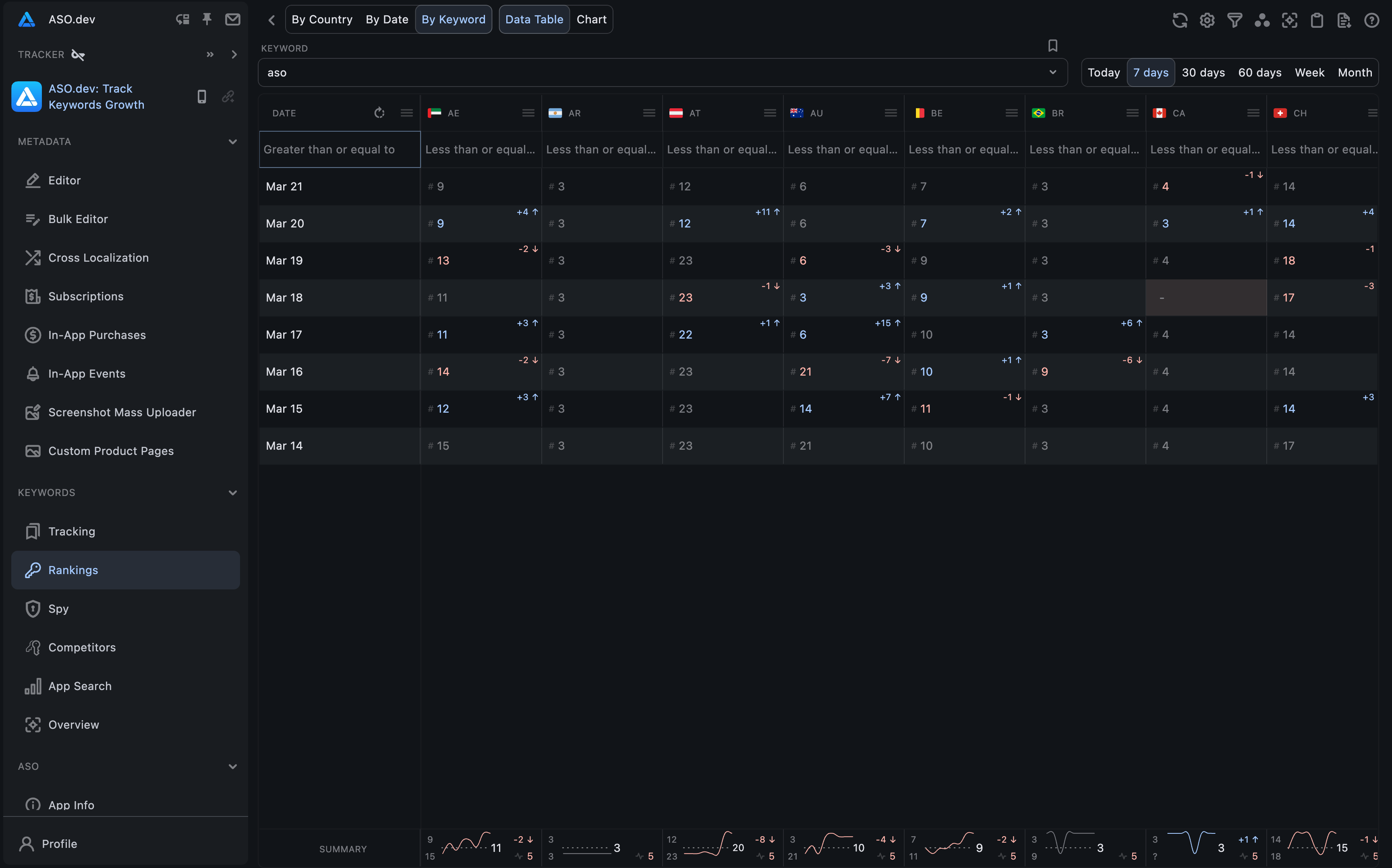Click the bookmark/save icon for keyword
The width and height of the screenshot is (1392, 868).
[x=1053, y=46]
